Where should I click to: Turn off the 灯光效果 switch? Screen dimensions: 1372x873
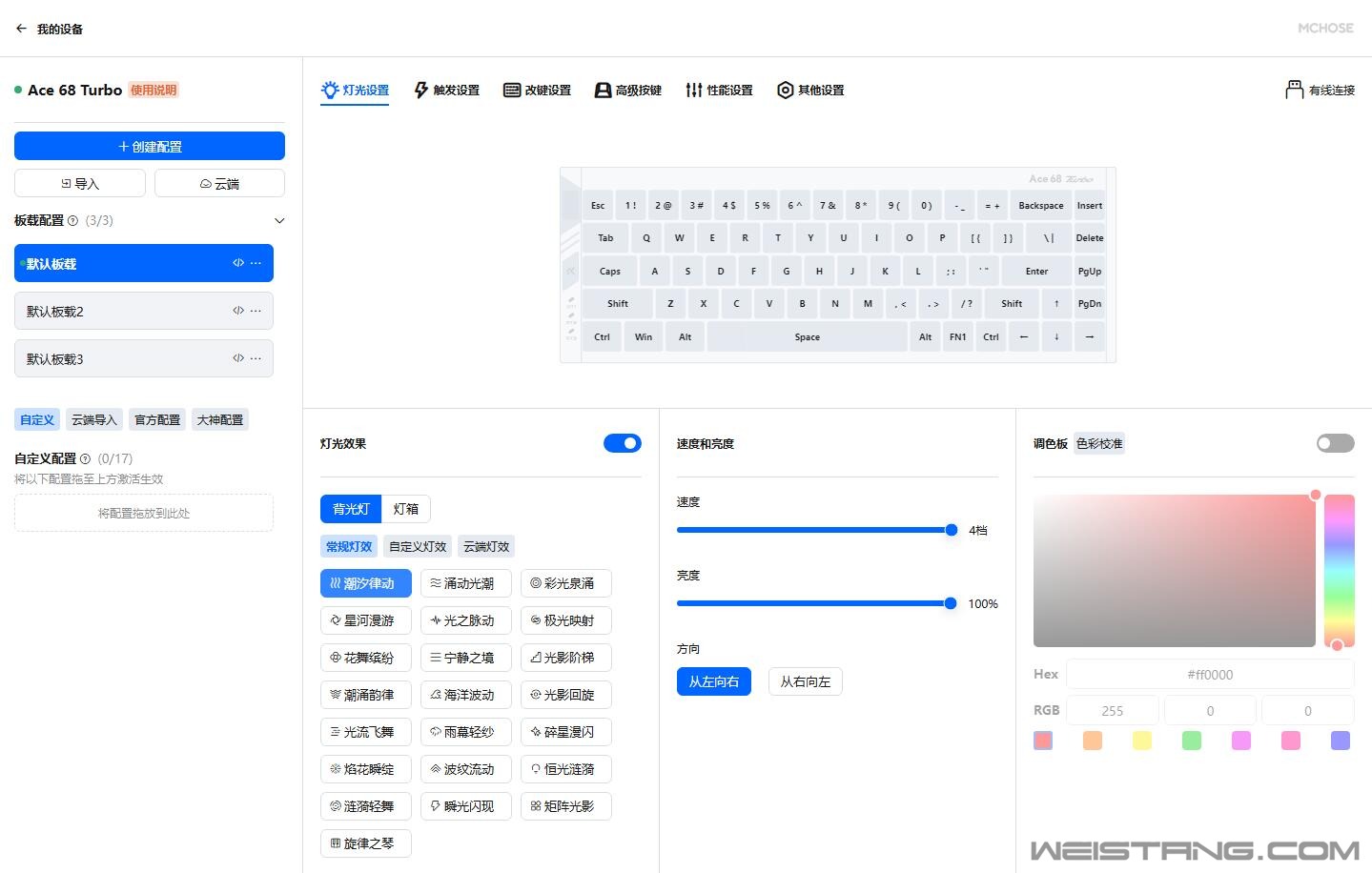[622, 443]
